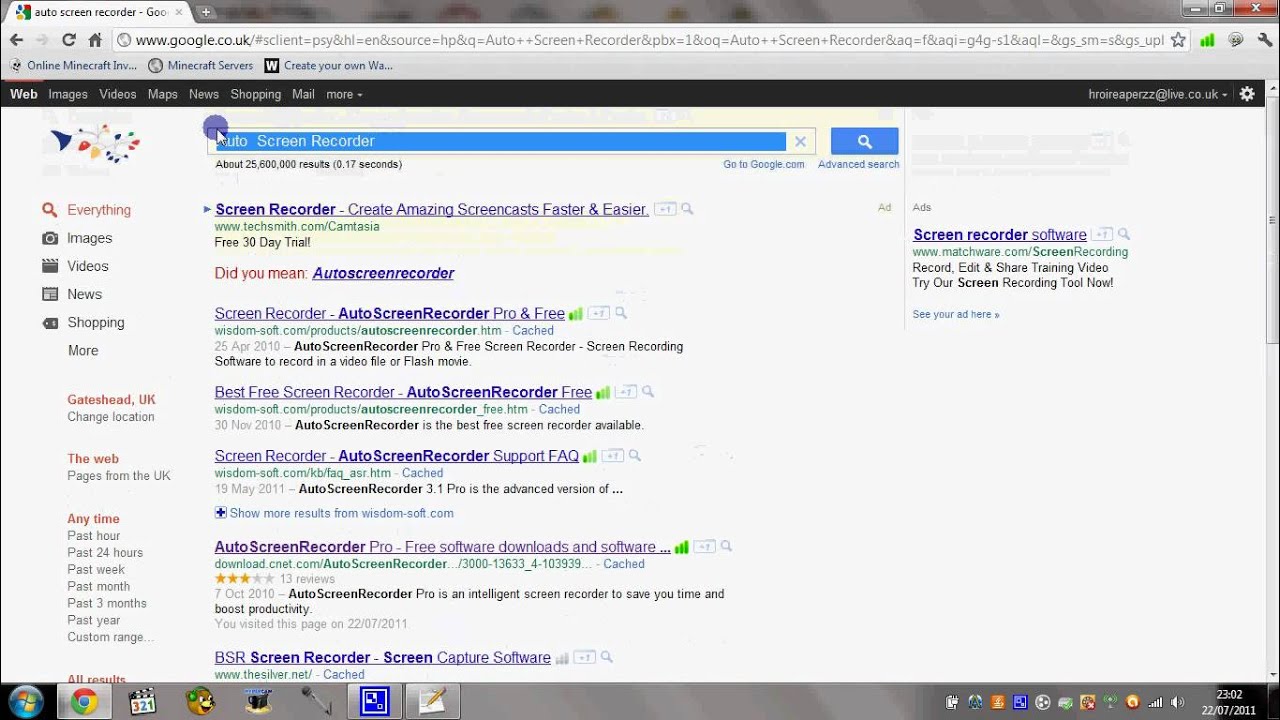
Task: Open Media Player Classic taskbar icon
Action: click(x=143, y=702)
